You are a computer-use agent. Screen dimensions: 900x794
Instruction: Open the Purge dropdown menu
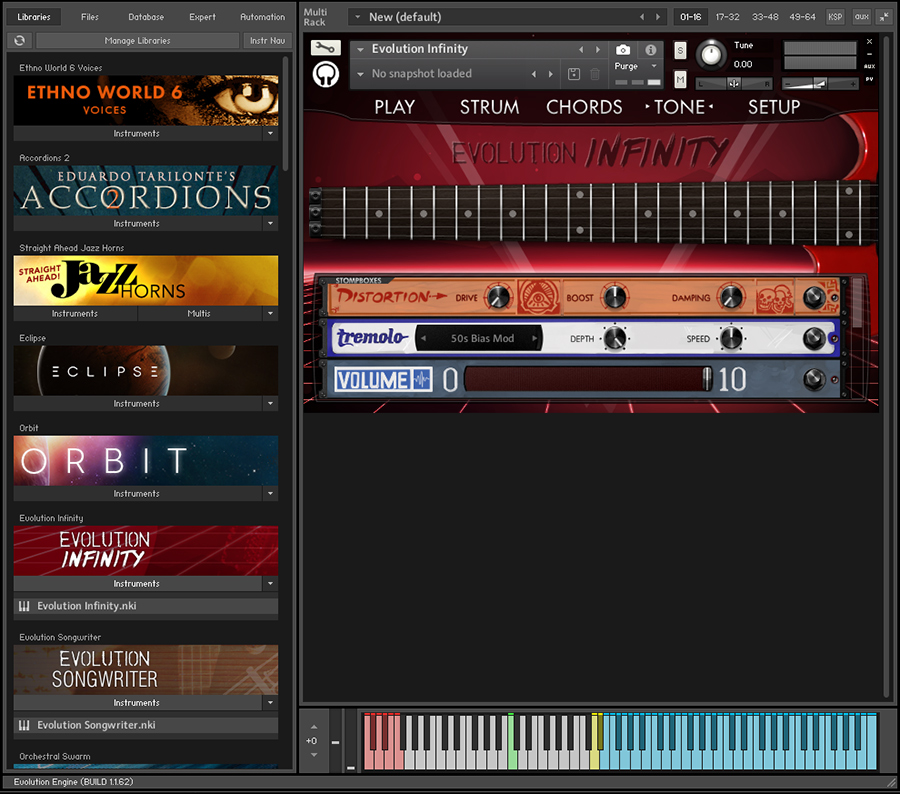click(654, 66)
